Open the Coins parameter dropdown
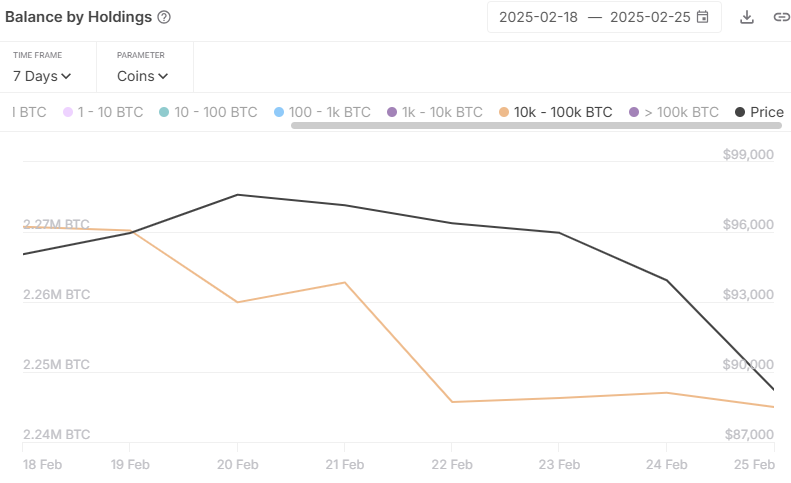This screenshot has width=791, height=483. [142, 75]
